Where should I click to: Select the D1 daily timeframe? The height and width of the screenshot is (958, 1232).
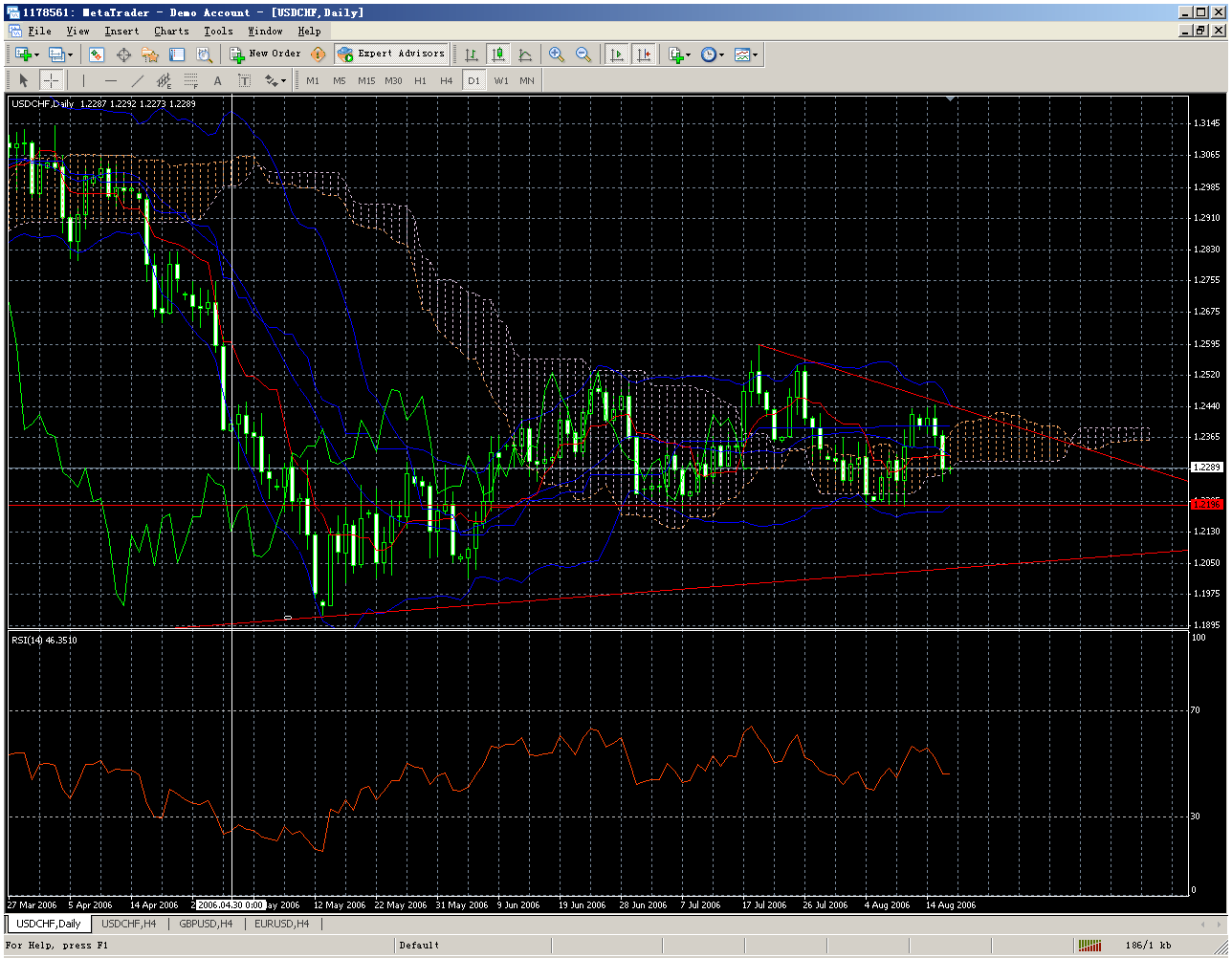pos(473,81)
